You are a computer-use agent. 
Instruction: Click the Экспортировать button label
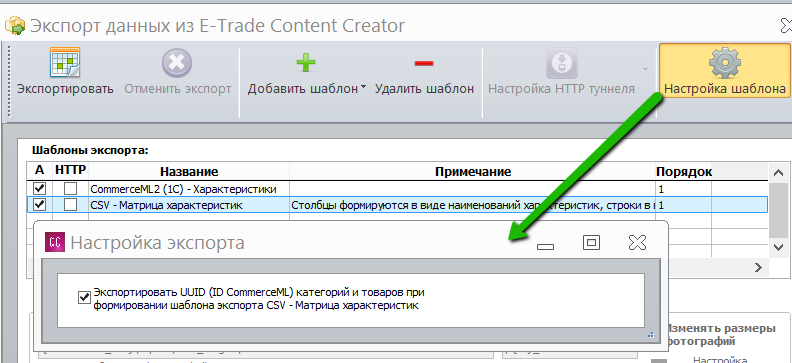click(x=65, y=89)
